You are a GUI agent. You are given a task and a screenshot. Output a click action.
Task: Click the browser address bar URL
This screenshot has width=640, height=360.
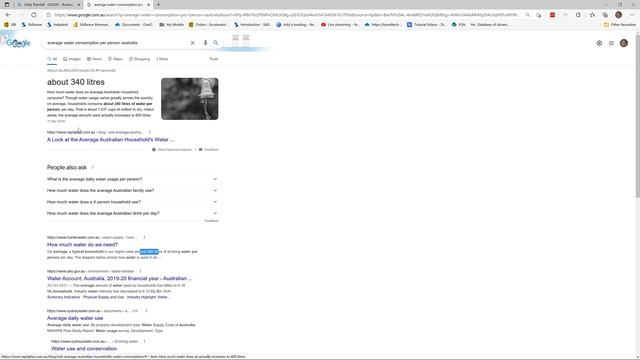click(286, 15)
